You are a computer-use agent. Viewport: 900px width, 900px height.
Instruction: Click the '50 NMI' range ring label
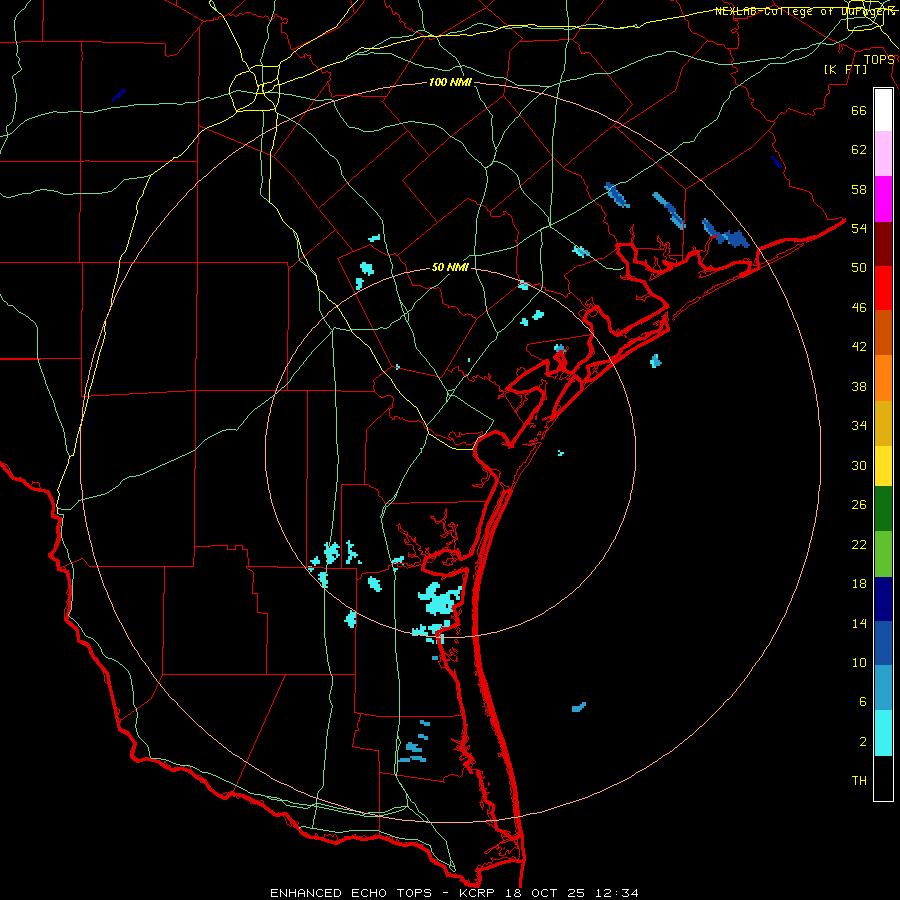pyautogui.click(x=450, y=267)
